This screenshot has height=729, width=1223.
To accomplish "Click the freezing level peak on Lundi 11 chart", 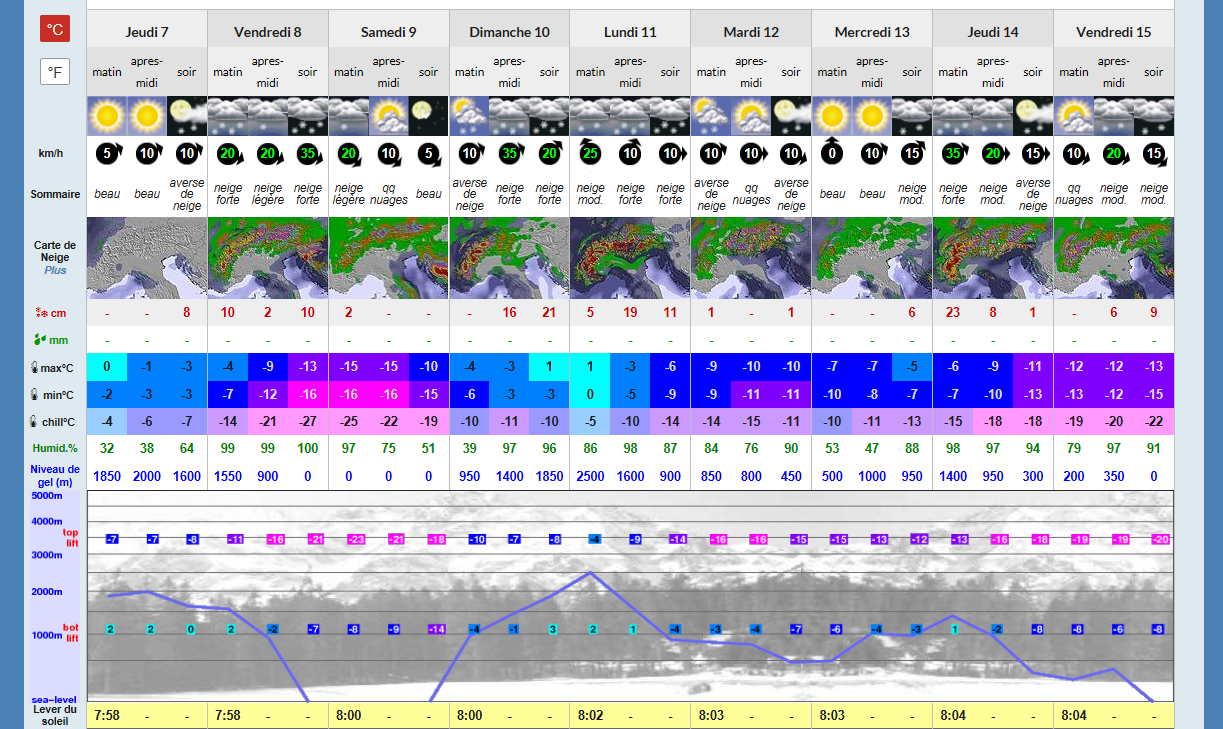I will 590,573.
